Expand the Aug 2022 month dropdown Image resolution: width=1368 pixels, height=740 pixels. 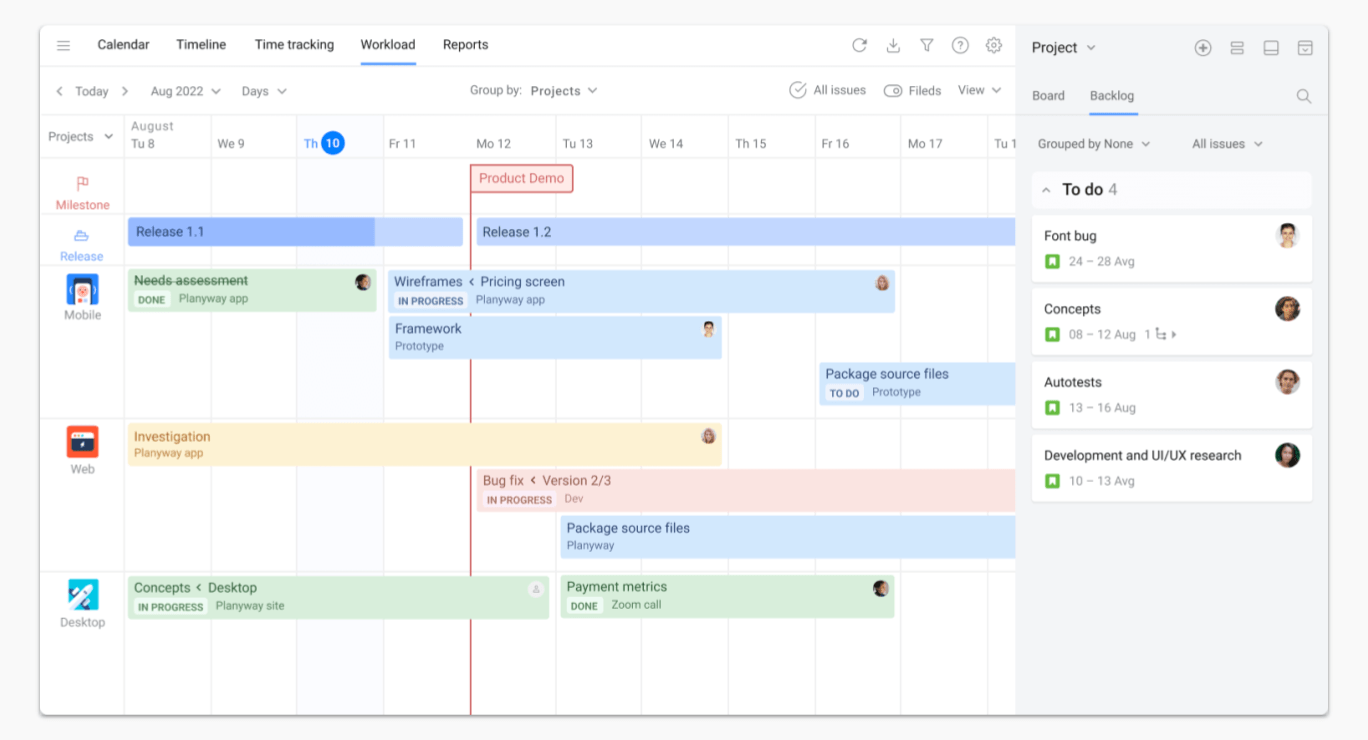tap(185, 91)
